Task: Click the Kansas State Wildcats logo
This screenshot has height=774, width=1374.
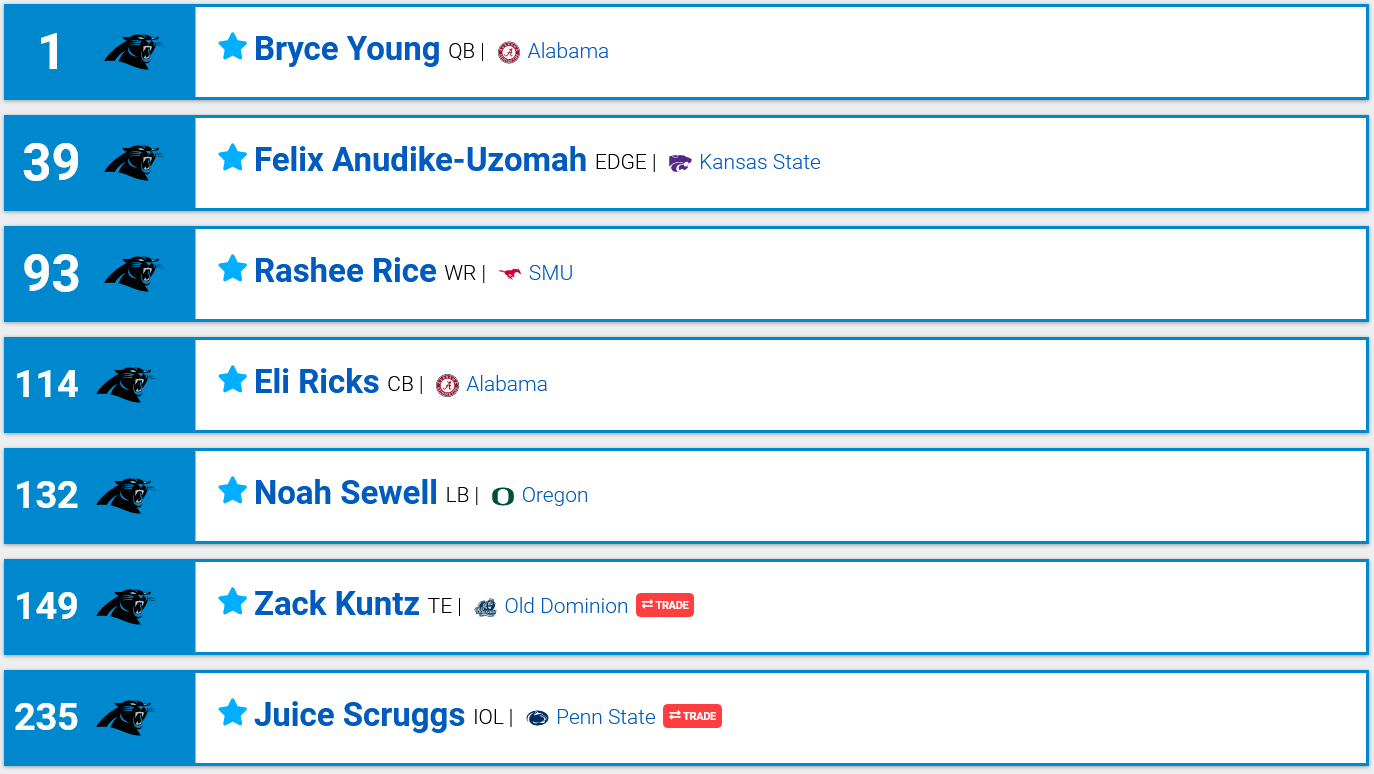Action: 680,163
